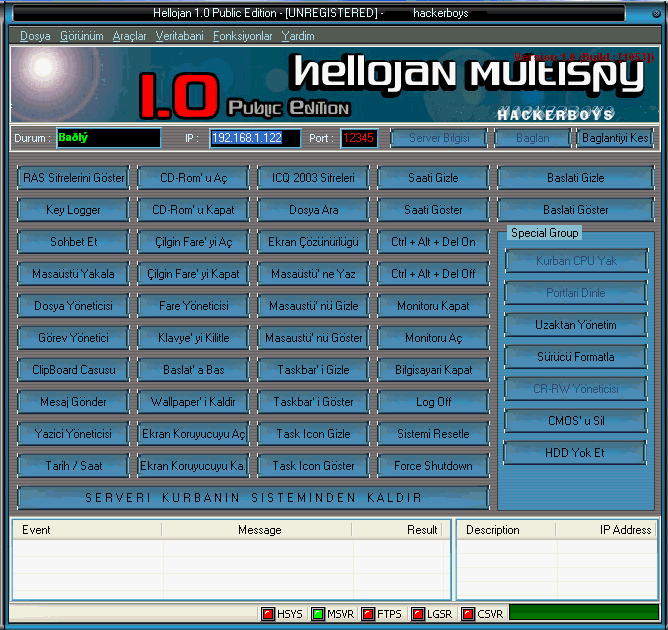Click the Baglan button

point(532,138)
